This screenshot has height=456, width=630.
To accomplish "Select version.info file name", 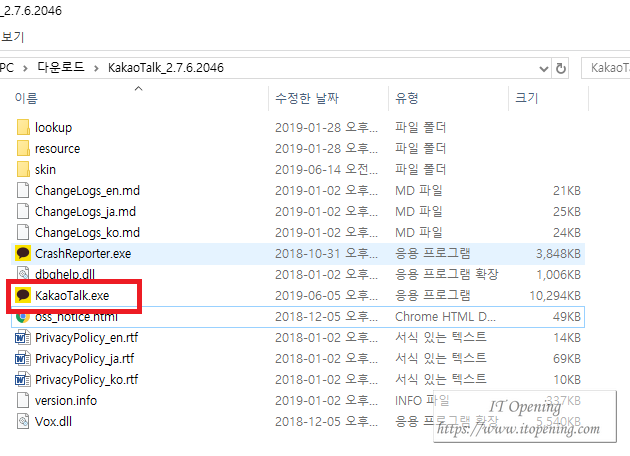I will coord(66,401).
